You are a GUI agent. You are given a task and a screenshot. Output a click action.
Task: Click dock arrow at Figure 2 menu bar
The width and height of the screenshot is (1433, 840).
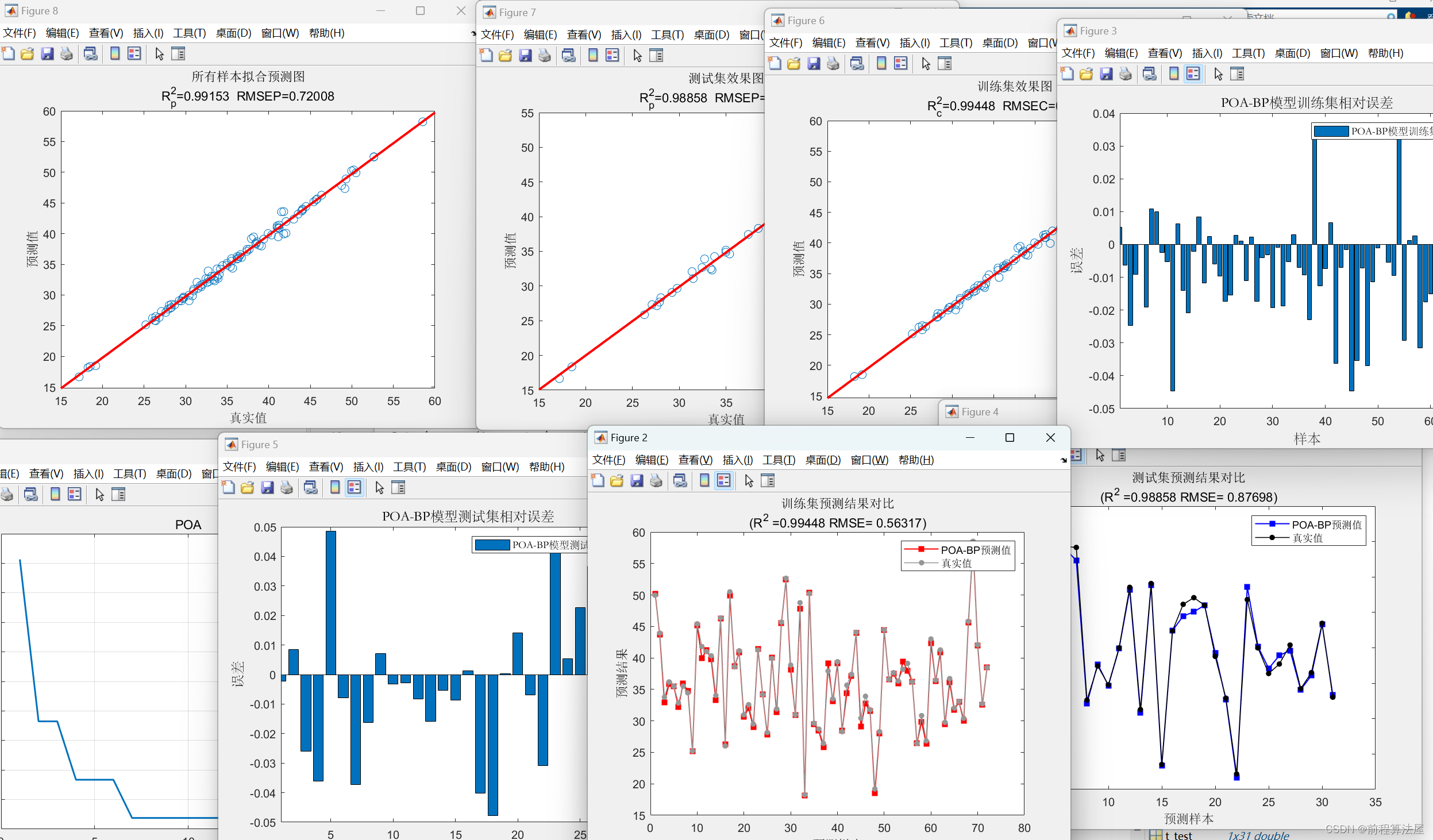pos(1063,460)
